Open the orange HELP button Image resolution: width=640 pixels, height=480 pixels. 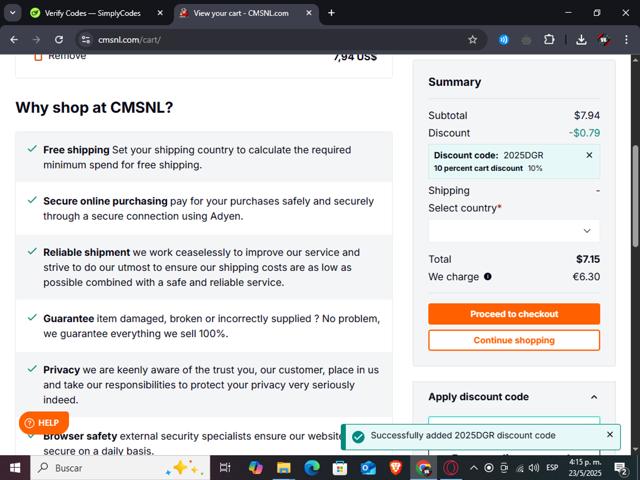tap(44, 423)
